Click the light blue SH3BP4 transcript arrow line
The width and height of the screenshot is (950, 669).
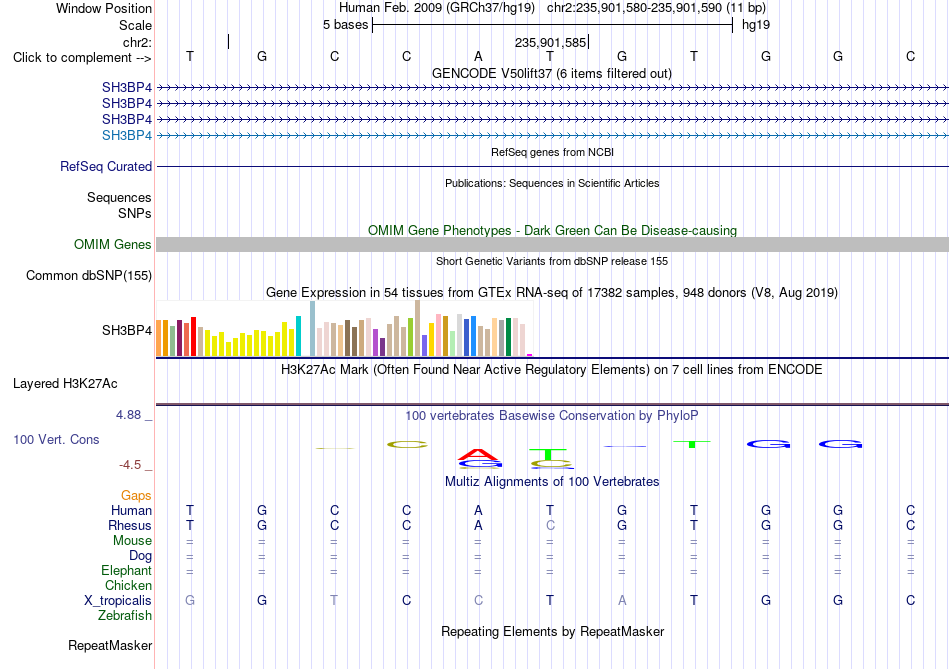552,136
